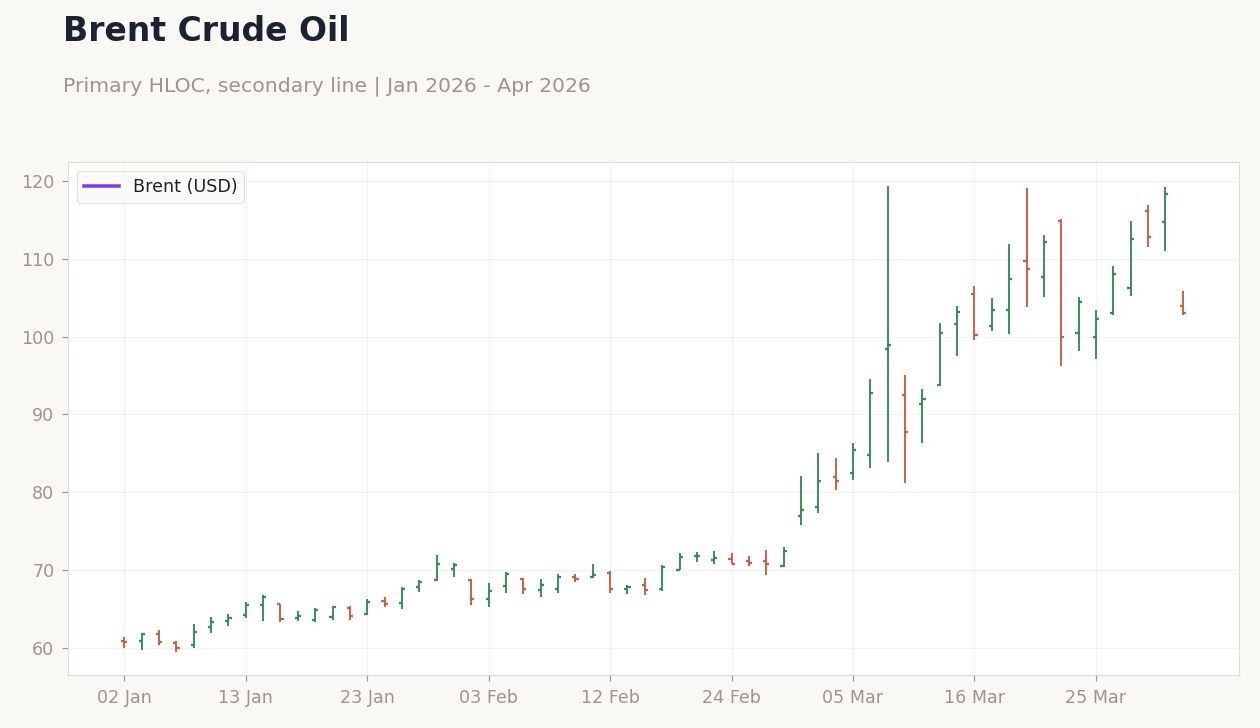This screenshot has height=728, width=1260.
Task: Toggle the Brent (USD) legend entry
Action: click(184, 186)
